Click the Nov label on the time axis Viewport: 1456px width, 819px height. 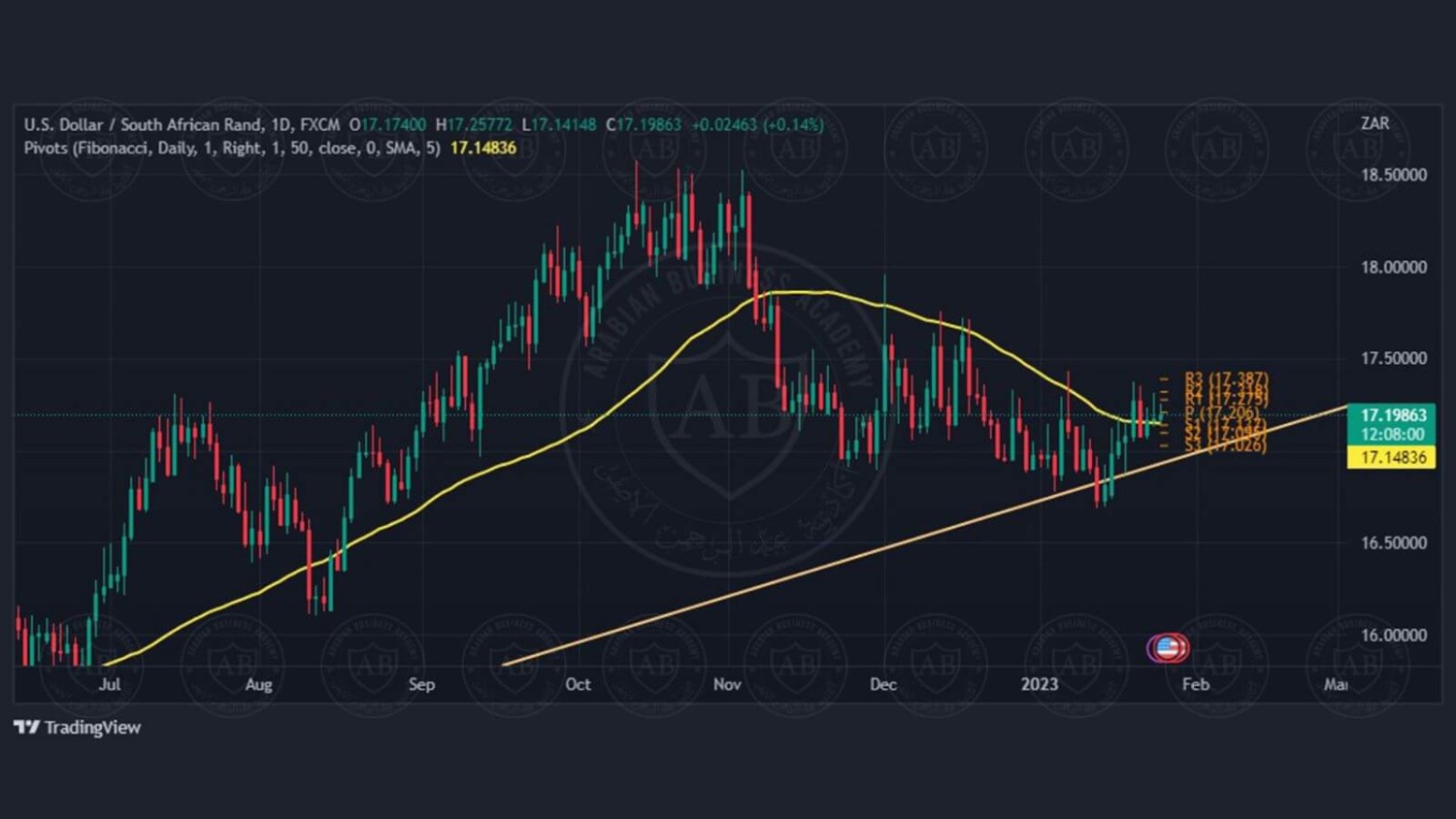(727, 684)
